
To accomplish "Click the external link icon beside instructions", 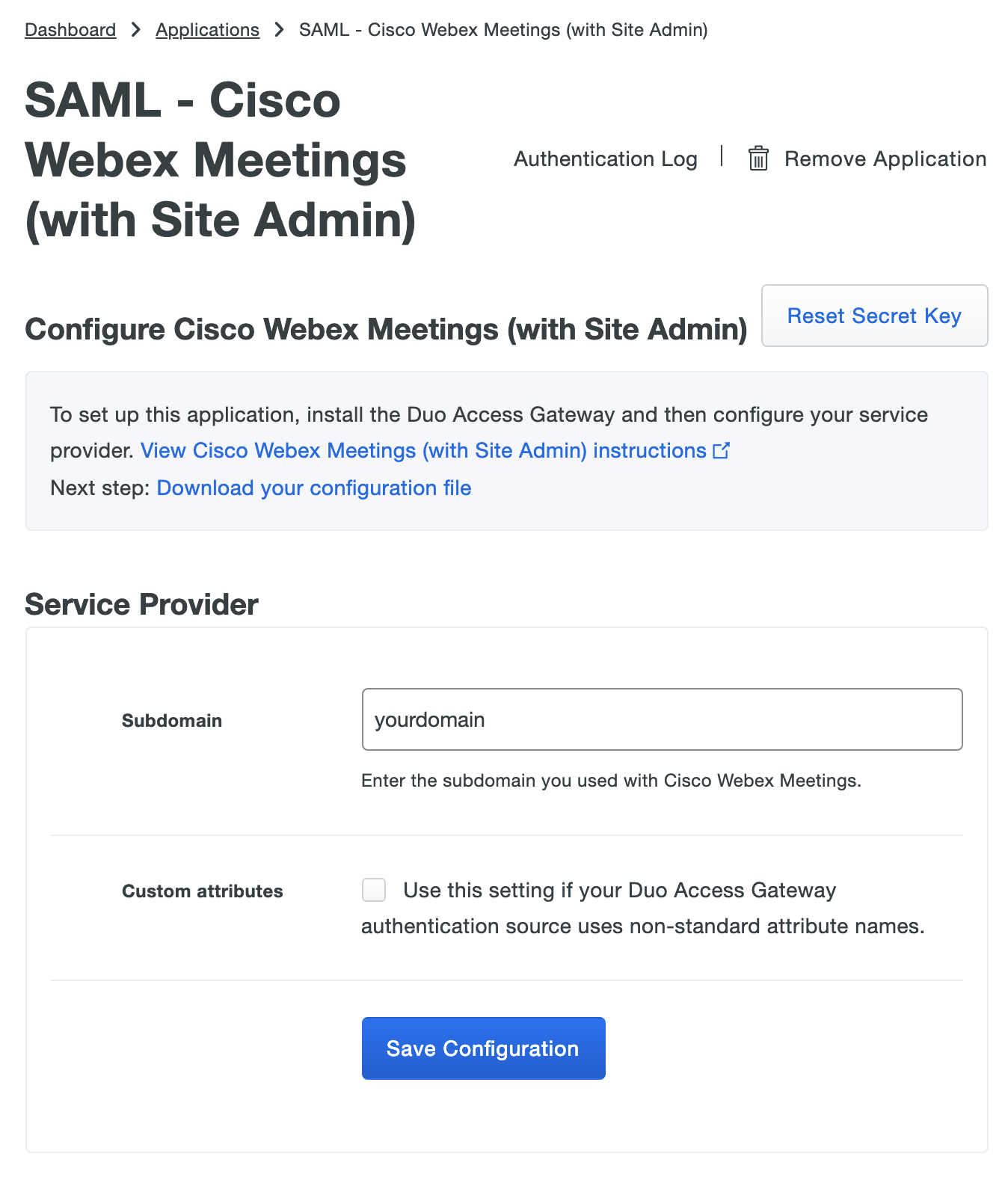I will pyautogui.click(x=722, y=450).
